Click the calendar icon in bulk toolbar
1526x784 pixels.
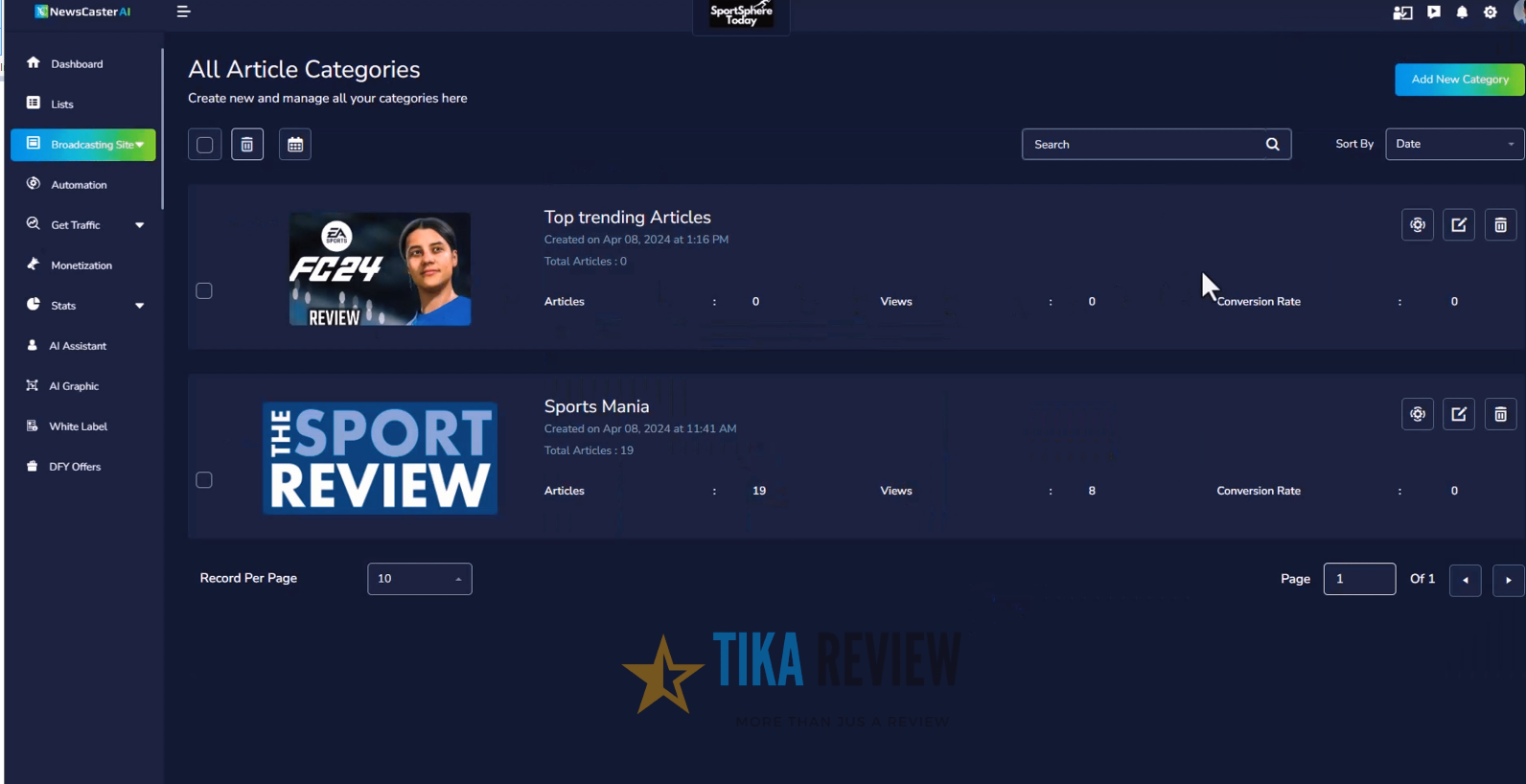[x=295, y=145]
